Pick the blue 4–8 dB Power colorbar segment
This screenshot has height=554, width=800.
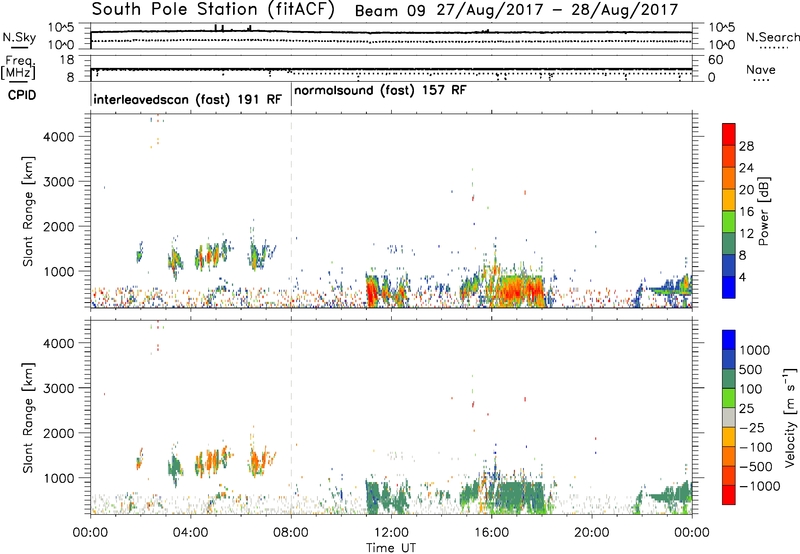point(729,266)
